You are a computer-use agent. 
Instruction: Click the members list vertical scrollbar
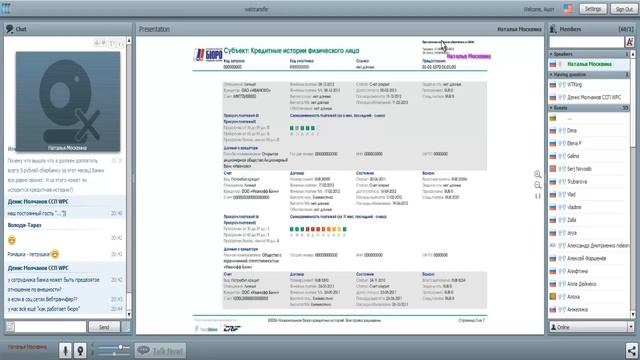click(x=633, y=184)
